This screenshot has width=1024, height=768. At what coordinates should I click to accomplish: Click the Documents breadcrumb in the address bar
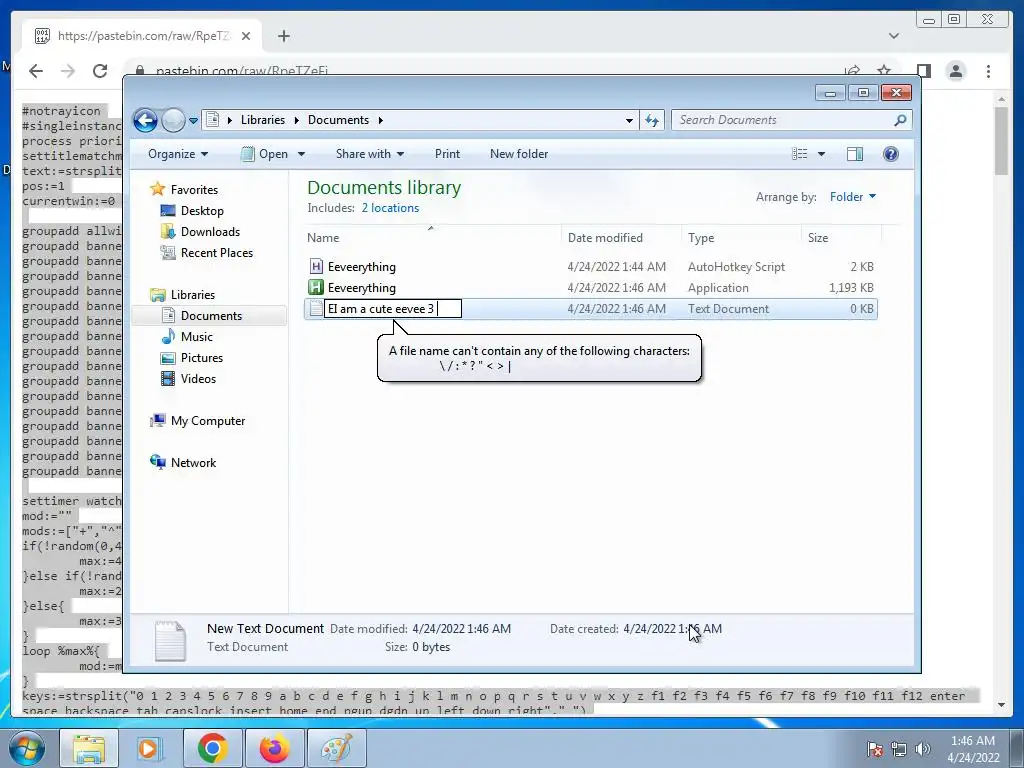pyautogui.click(x=338, y=120)
